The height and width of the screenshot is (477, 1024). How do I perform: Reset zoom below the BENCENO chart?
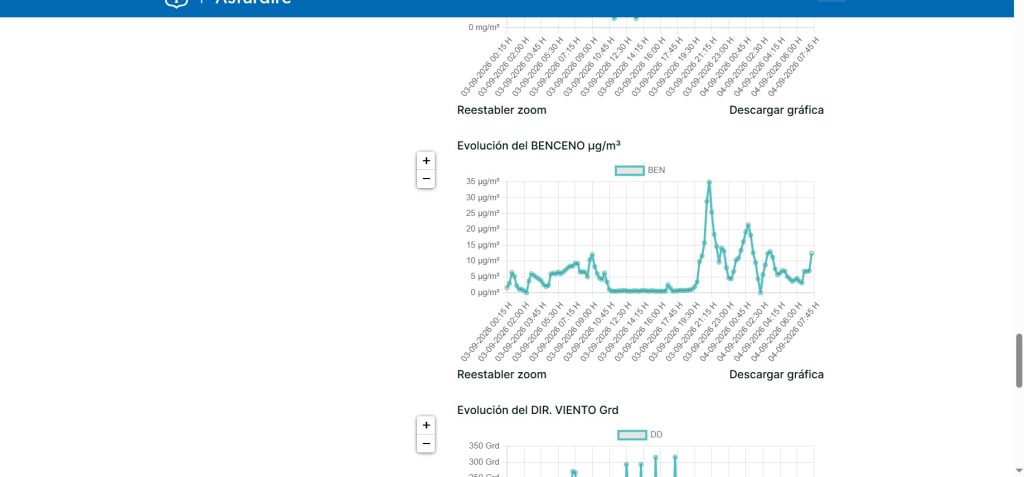pos(502,374)
